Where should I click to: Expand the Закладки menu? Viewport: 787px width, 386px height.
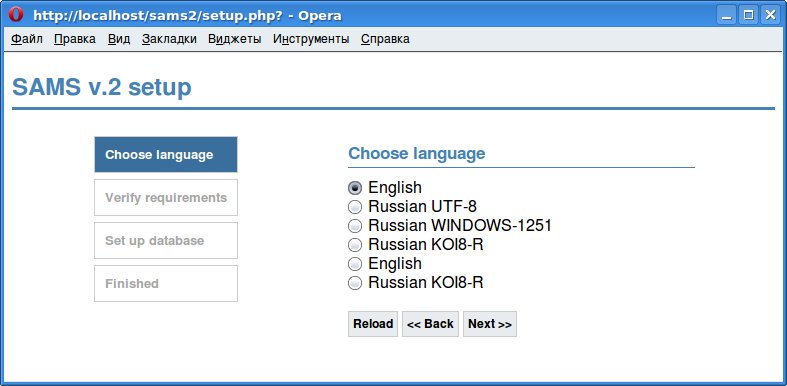pyautogui.click(x=169, y=39)
